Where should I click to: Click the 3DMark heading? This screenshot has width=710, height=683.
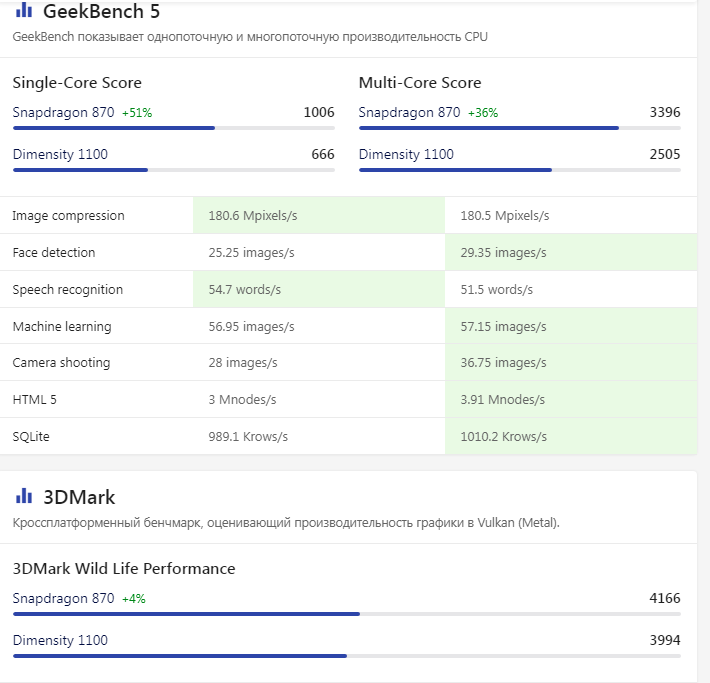click(79, 497)
